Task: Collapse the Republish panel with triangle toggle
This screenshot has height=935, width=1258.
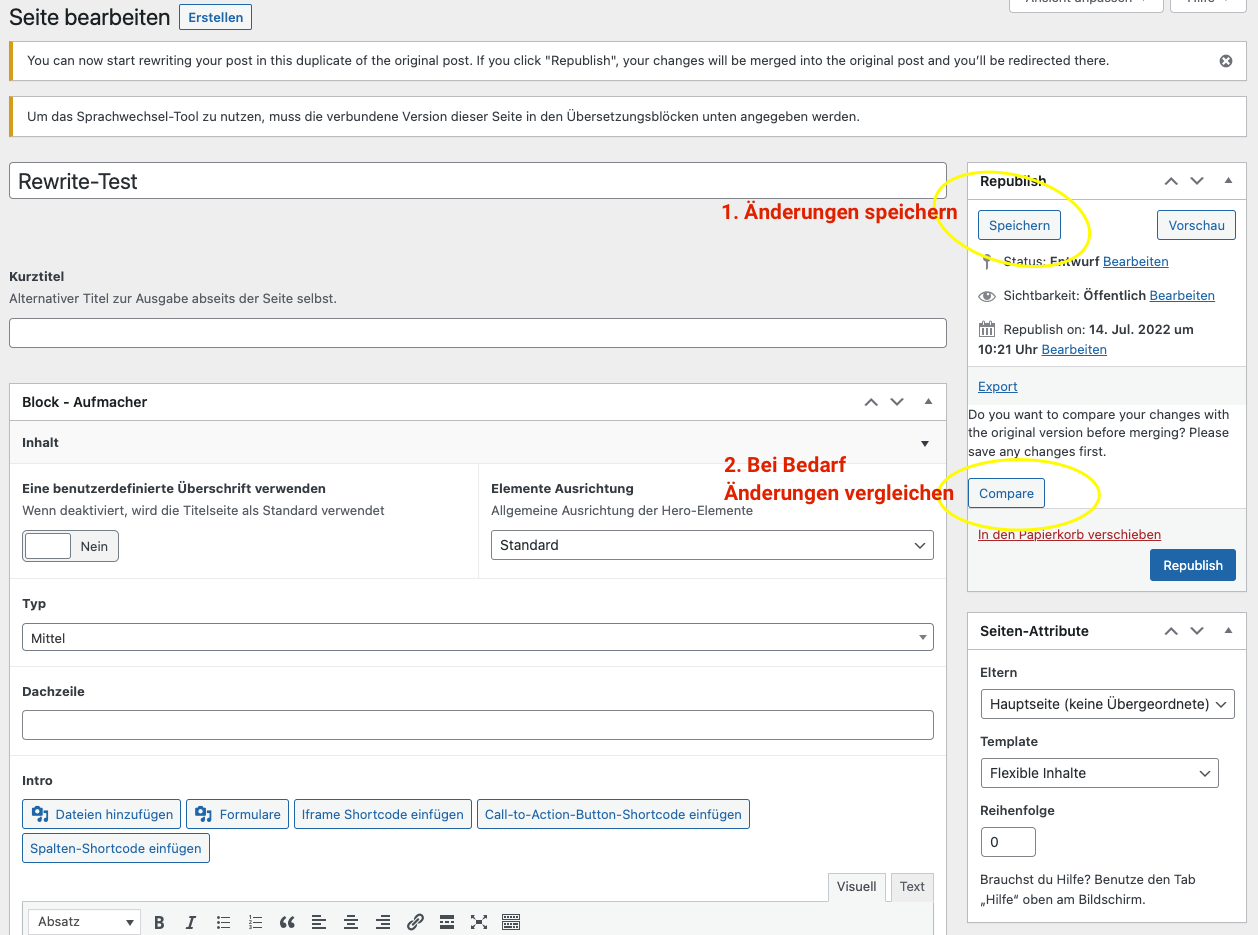Action: click(1228, 181)
